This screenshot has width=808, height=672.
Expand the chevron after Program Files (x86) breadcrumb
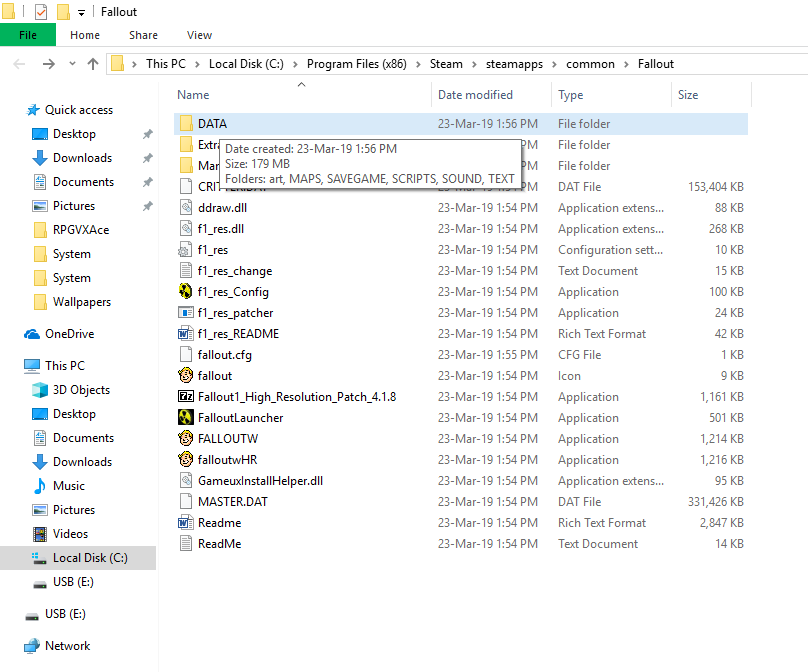click(418, 64)
